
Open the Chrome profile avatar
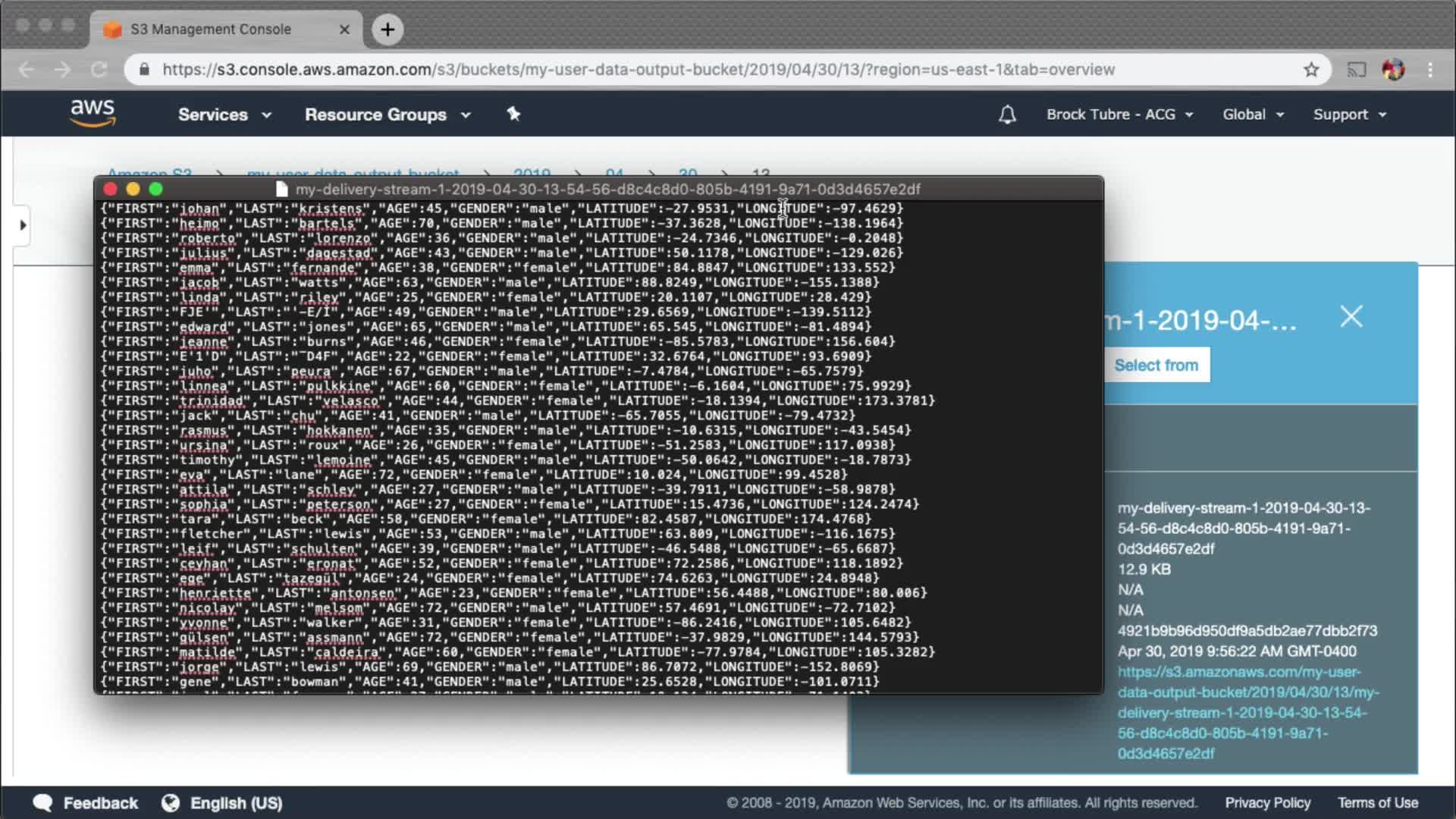point(1393,70)
